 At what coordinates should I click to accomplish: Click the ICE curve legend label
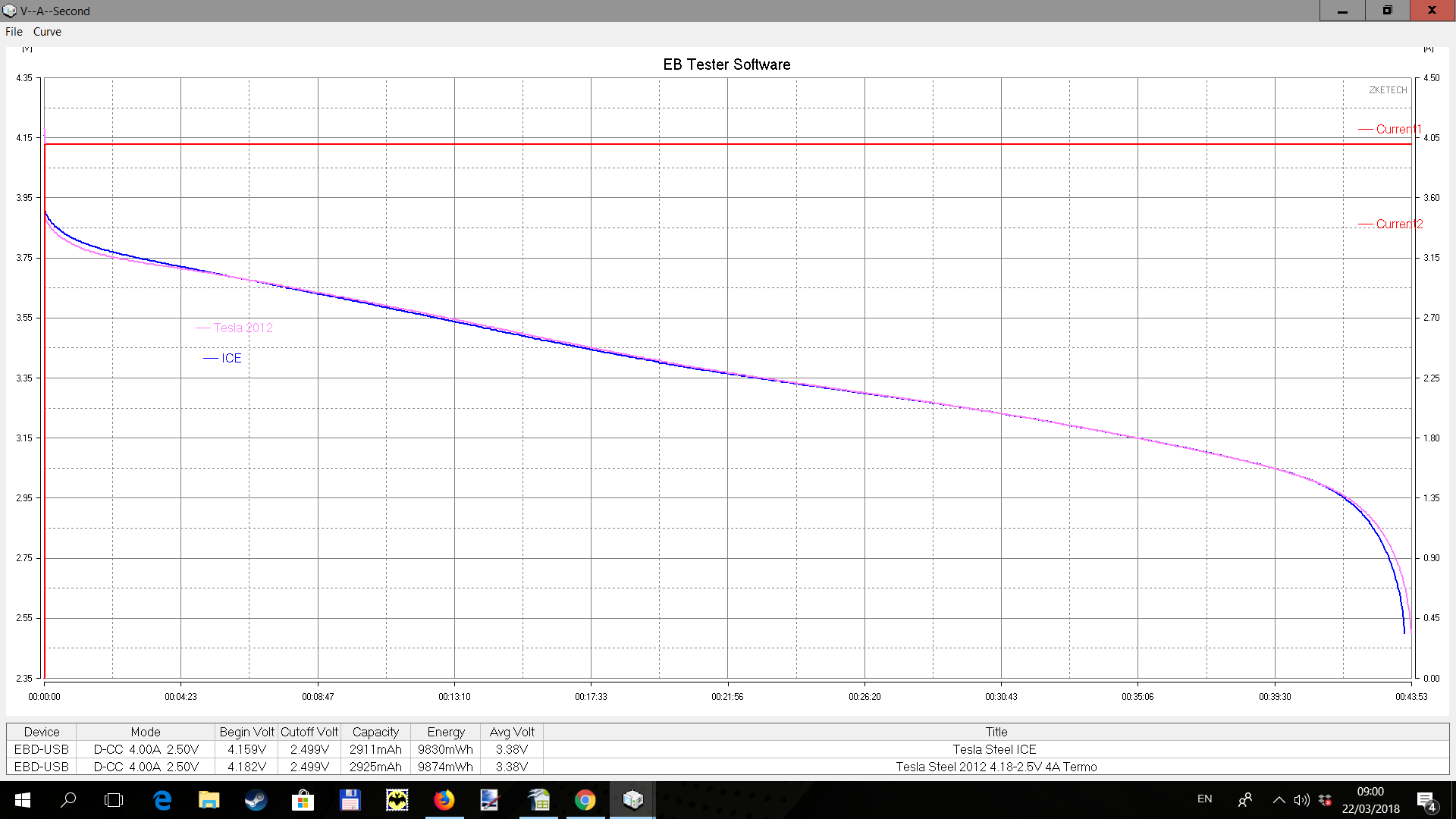[231, 358]
